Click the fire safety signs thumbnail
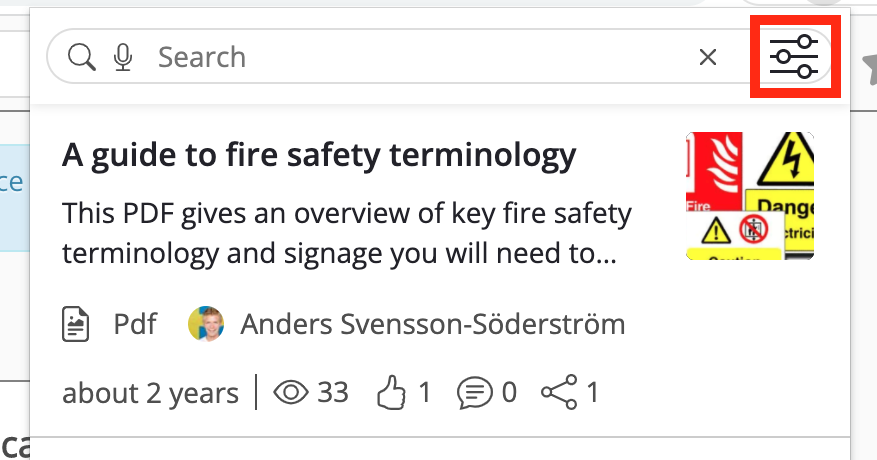Image resolution: width=877 pixels, height=460 pixels. pos(749,196)
